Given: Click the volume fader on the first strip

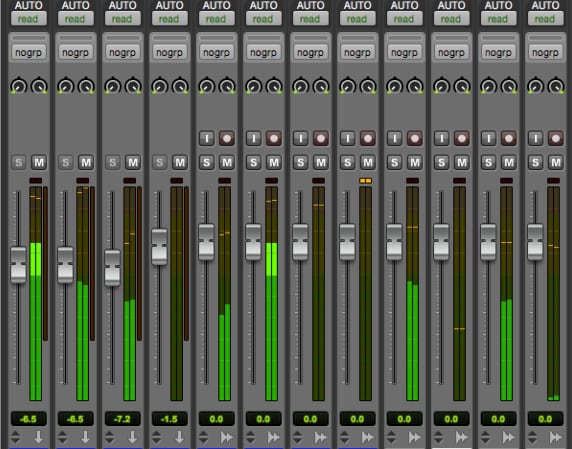Looking at the screenshot, I should pyautogui.click(x=18, y=265).
